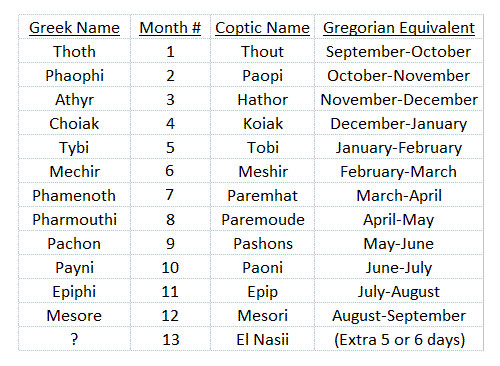
Task: Click the Phamenoth cell
Action: (74, 195)
